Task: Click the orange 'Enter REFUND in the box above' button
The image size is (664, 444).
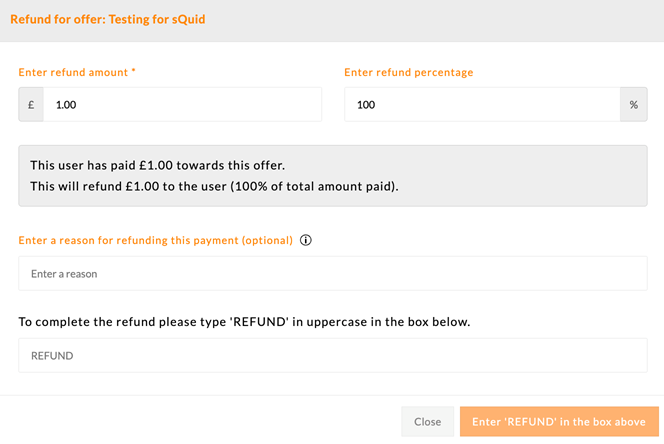Action: (x=559, y=422)
